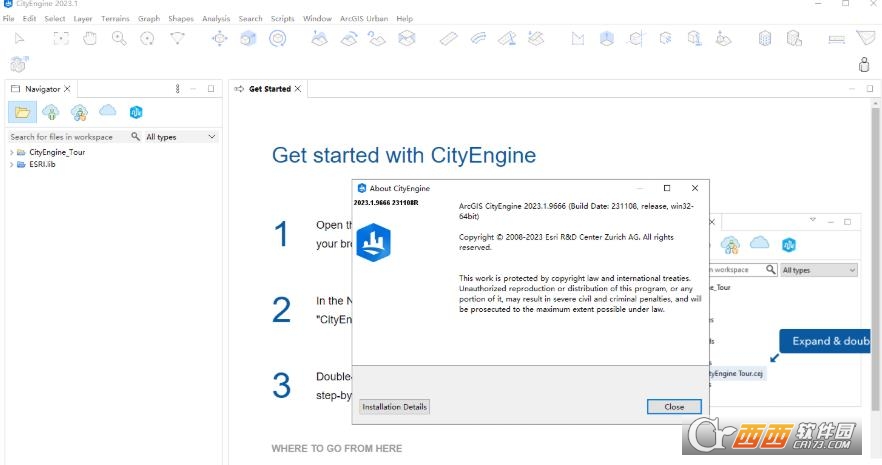
Task: Open the Terrains menu
Action: [115, 19]
